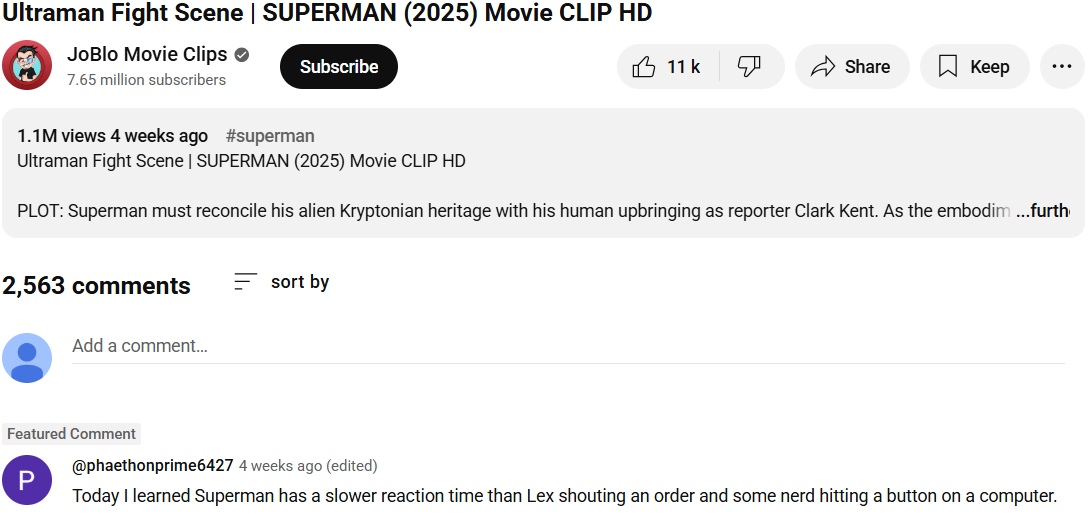Screen dimensions: 1092x523
Task: Click the verified checkmark badge
Action: (x=242, y=55)
